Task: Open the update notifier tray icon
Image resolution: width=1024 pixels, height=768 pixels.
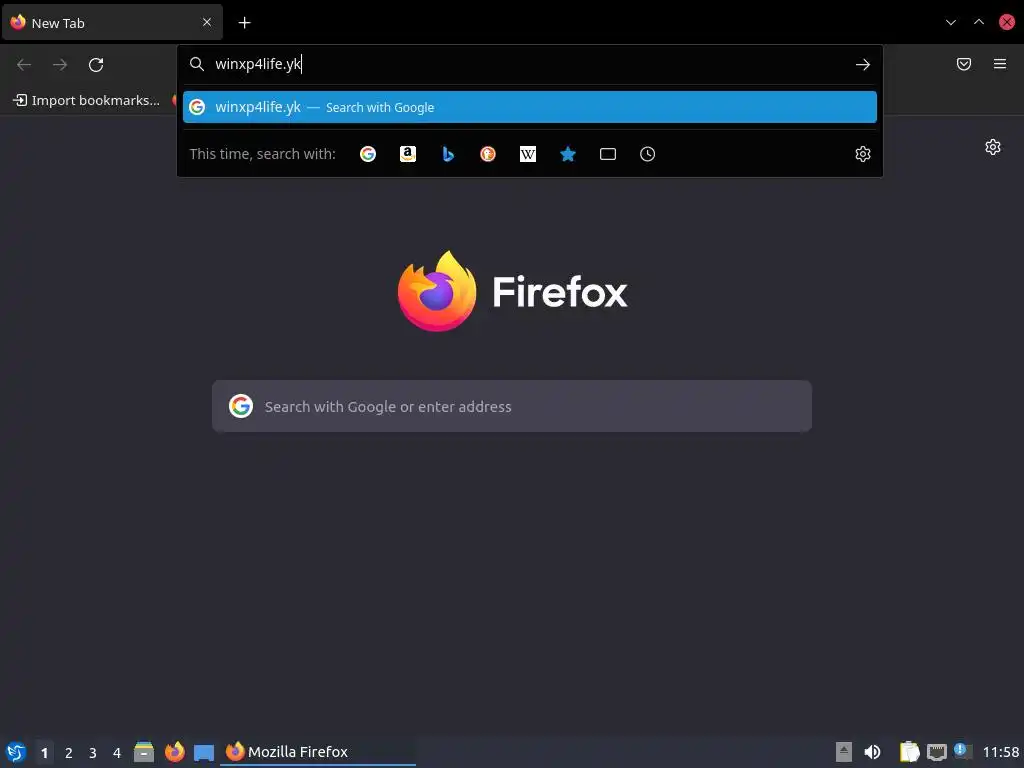Action: 963,751
